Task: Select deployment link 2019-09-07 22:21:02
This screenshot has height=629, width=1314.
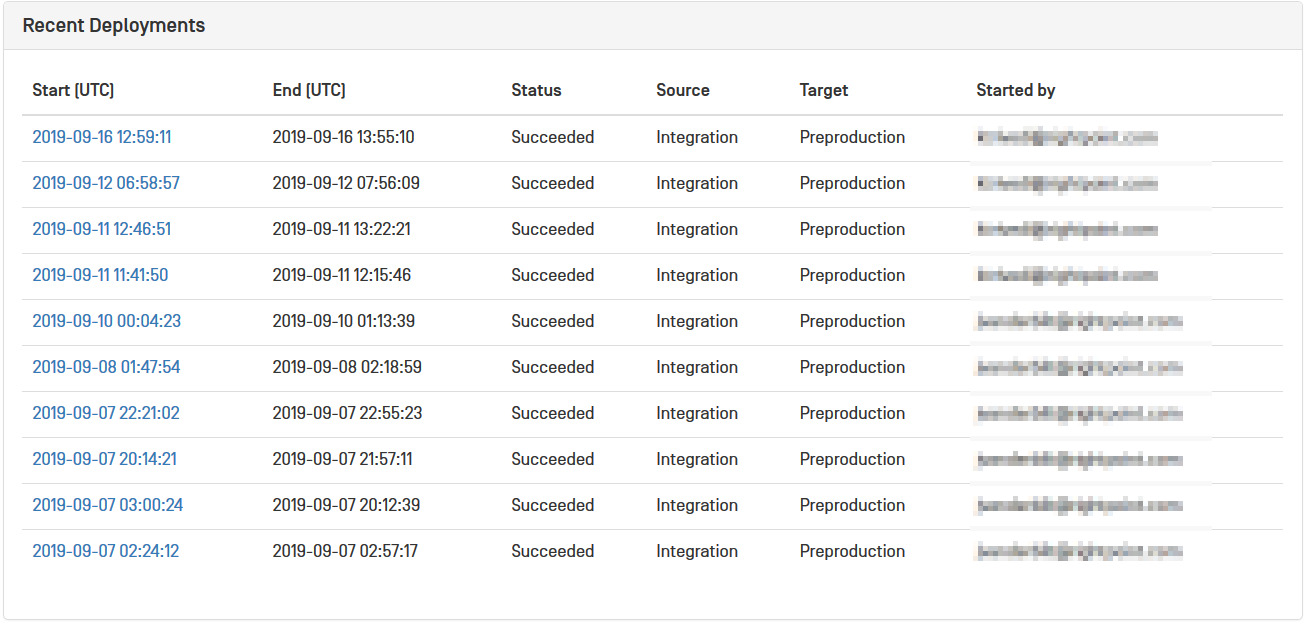Action: click(x=106, y=413)
